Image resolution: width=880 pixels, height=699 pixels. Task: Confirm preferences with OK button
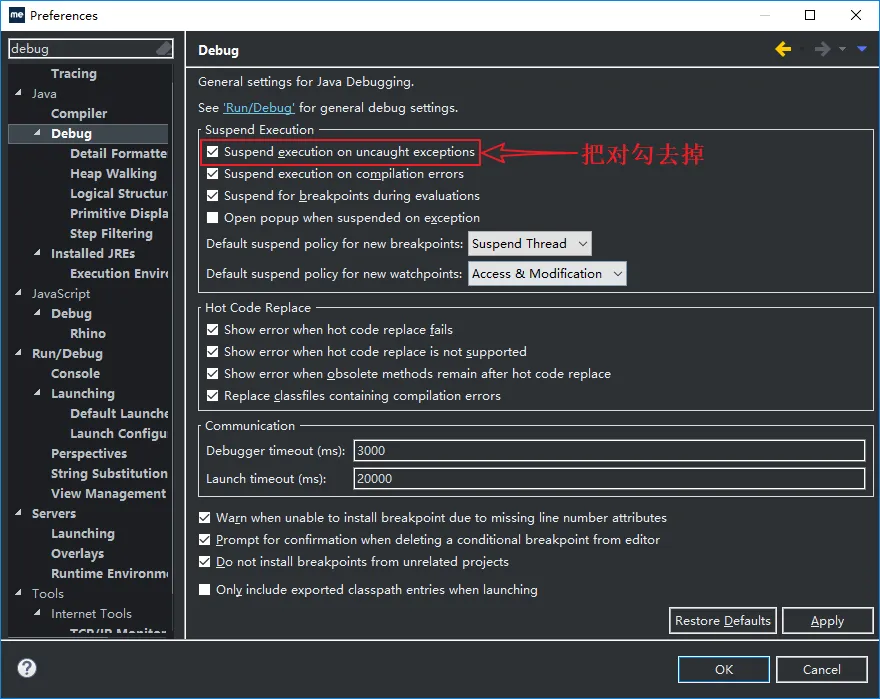723,669
